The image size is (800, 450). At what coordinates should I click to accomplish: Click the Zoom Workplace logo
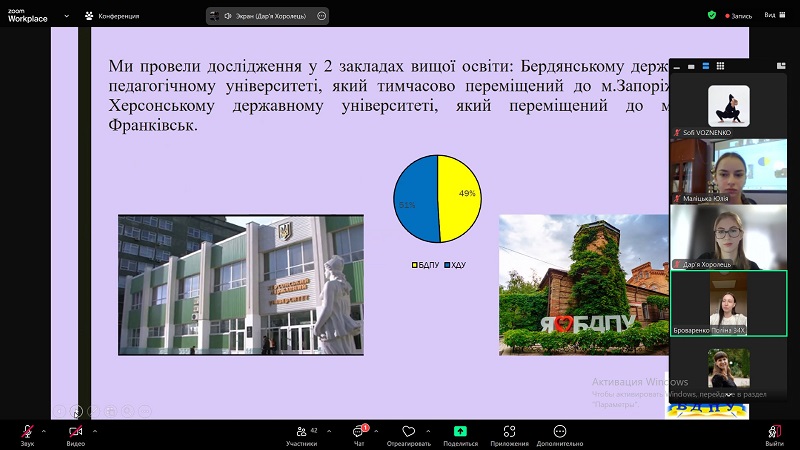28,16
